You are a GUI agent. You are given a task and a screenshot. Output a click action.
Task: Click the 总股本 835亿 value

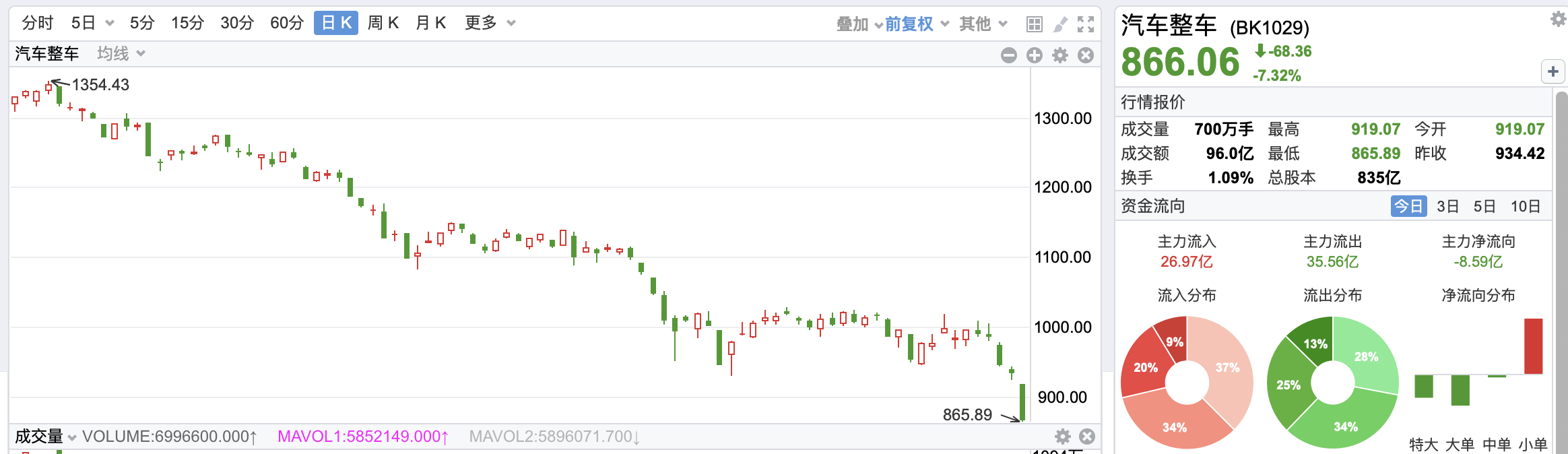point(1379,178)
